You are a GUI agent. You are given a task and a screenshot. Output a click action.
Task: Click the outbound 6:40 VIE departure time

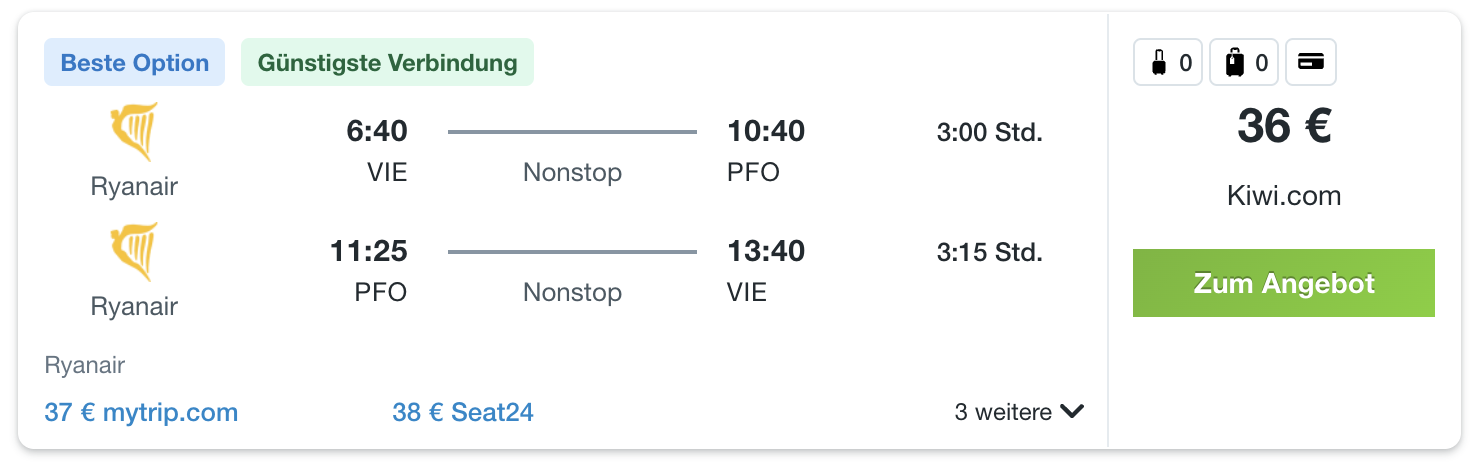coord(377,131)
